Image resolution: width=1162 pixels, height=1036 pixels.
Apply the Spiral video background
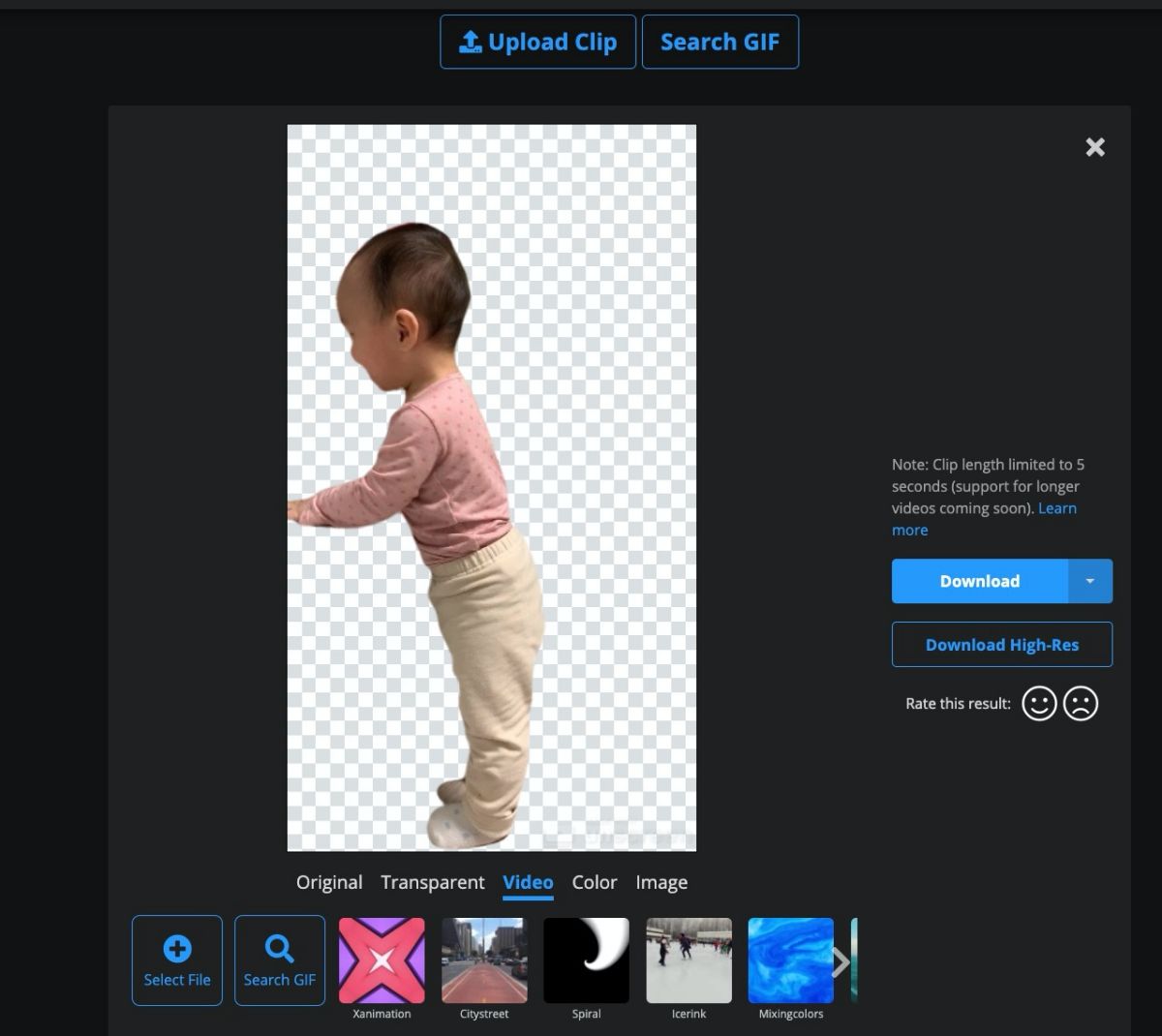coord(586,960)
